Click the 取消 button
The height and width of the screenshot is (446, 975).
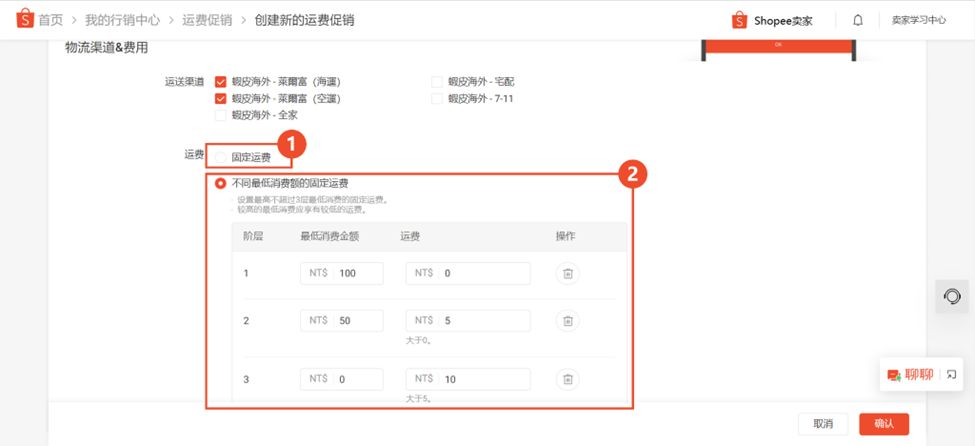point(823,424)
